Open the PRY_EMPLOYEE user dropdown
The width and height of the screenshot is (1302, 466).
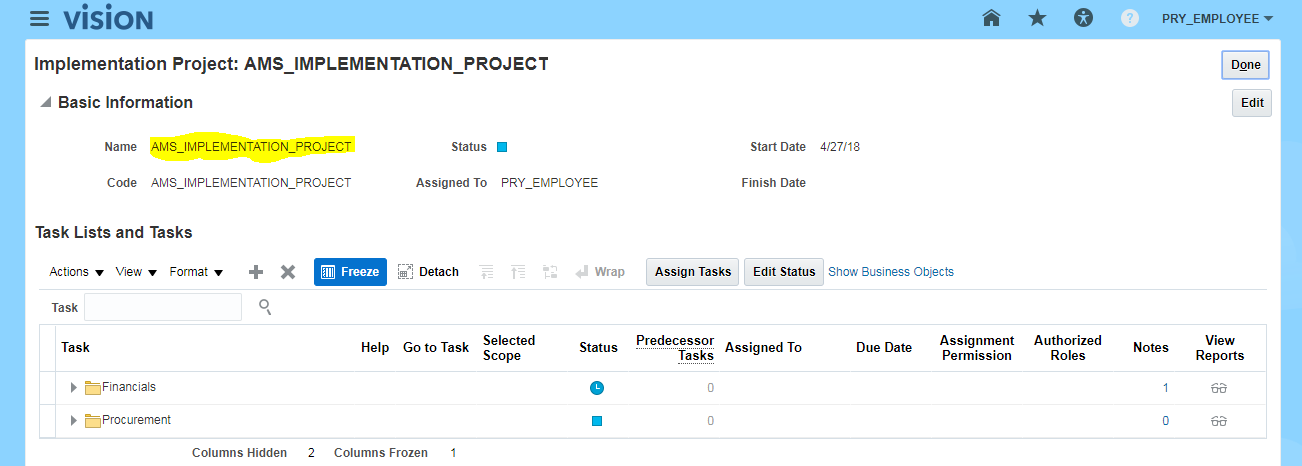pyautogui.click(x=1216, y=18)
